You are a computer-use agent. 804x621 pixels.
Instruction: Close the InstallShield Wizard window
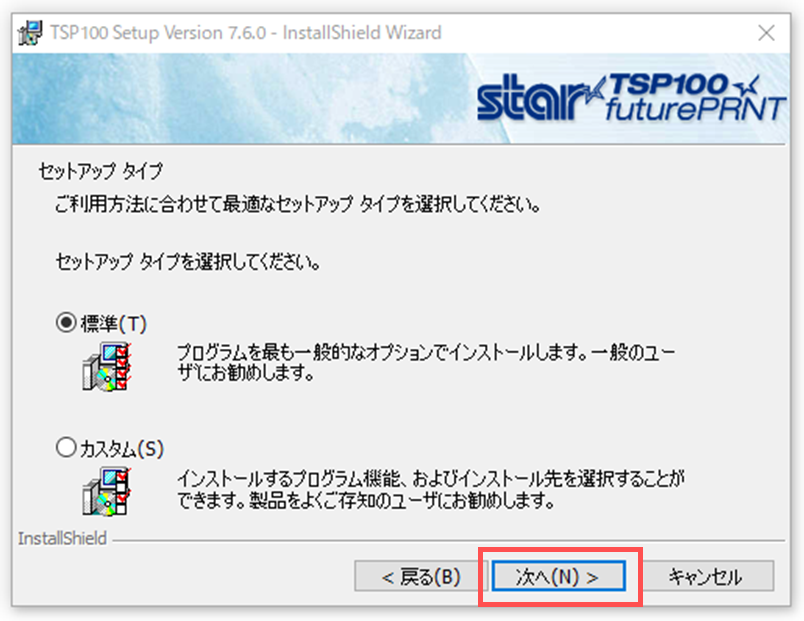[x=767, y=33]
